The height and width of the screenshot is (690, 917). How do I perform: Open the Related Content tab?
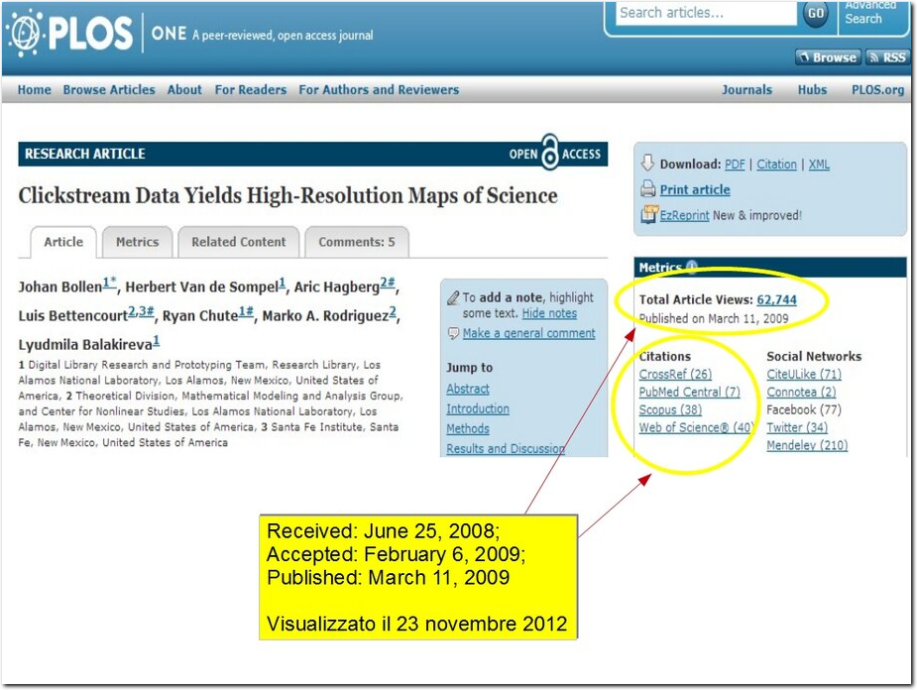pyautogui.click(x=239, y=242)
